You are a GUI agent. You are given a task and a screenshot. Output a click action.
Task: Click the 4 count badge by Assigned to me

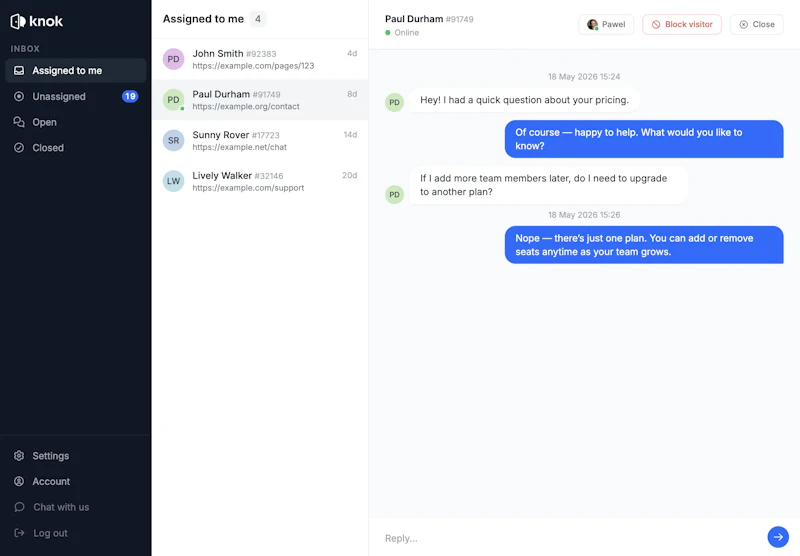[258, 19]
